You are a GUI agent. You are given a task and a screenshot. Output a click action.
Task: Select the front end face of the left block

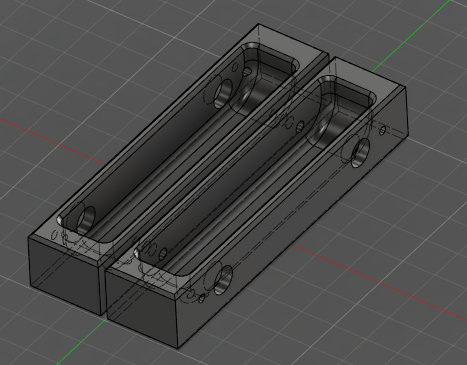tap(65, 275)
